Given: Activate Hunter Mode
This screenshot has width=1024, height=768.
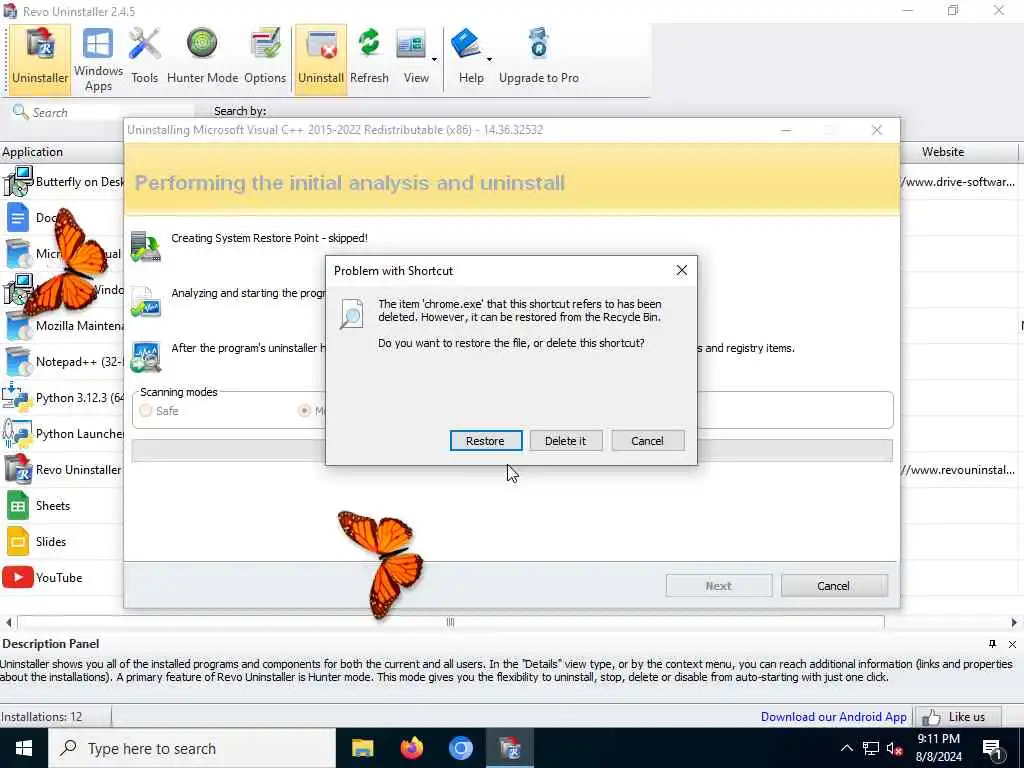Looking at the screenshot, I should (x=202, y=59).
